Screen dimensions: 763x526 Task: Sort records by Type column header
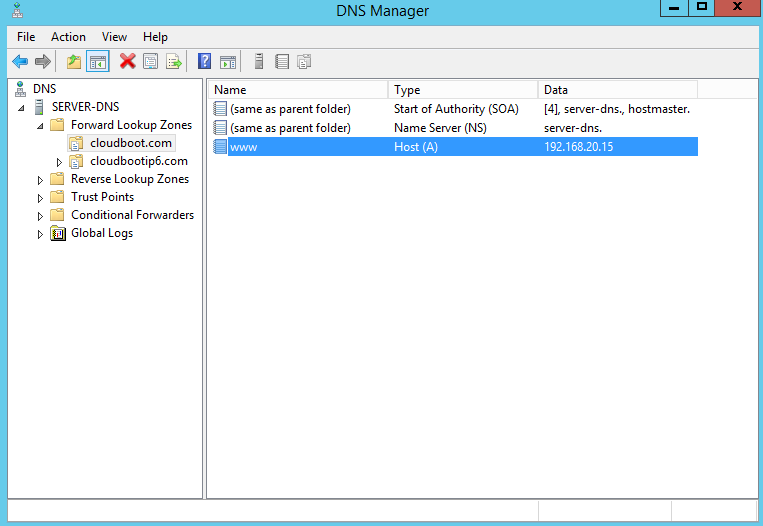[x=460, y=90]
